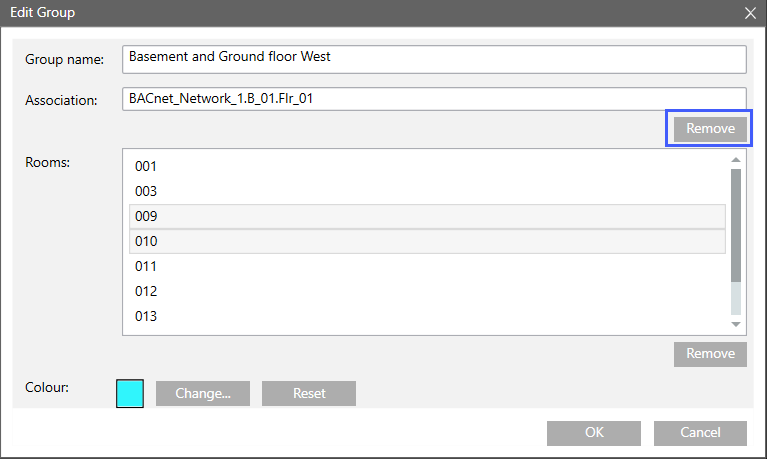
Task: Focus the Association field with BACnet path
Action: coord(432,99)
